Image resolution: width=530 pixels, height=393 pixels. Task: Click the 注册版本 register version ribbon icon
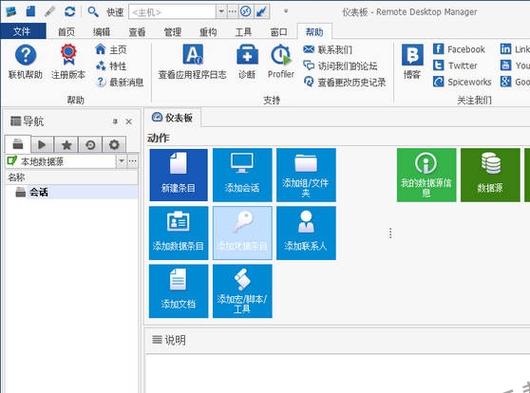coord(68,62)
